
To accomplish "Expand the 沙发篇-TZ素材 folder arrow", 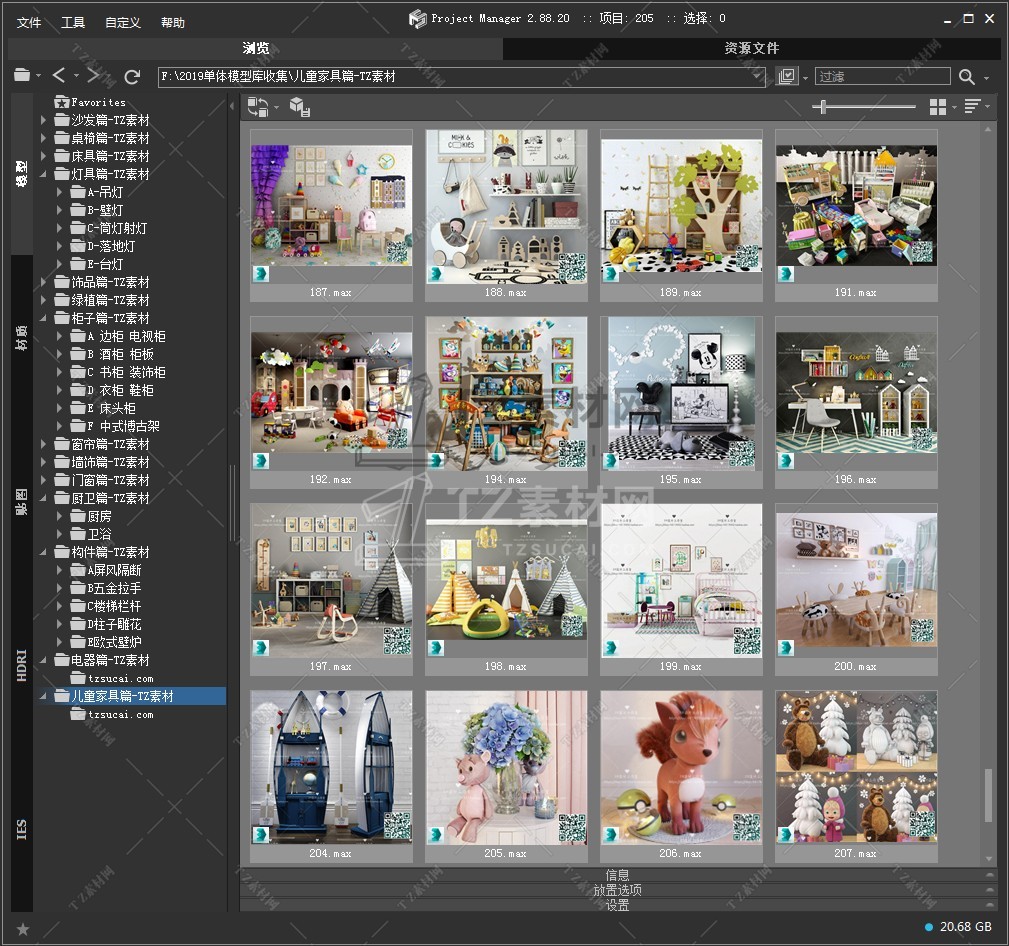I will pos(44,120).
